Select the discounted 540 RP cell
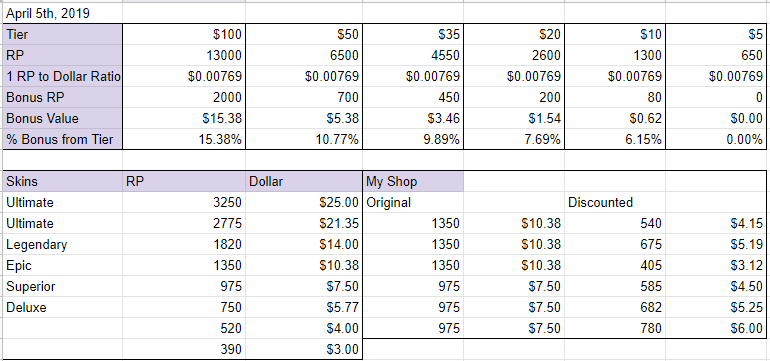This screenshot has height=361, width=770. click(x=615, y=223)
